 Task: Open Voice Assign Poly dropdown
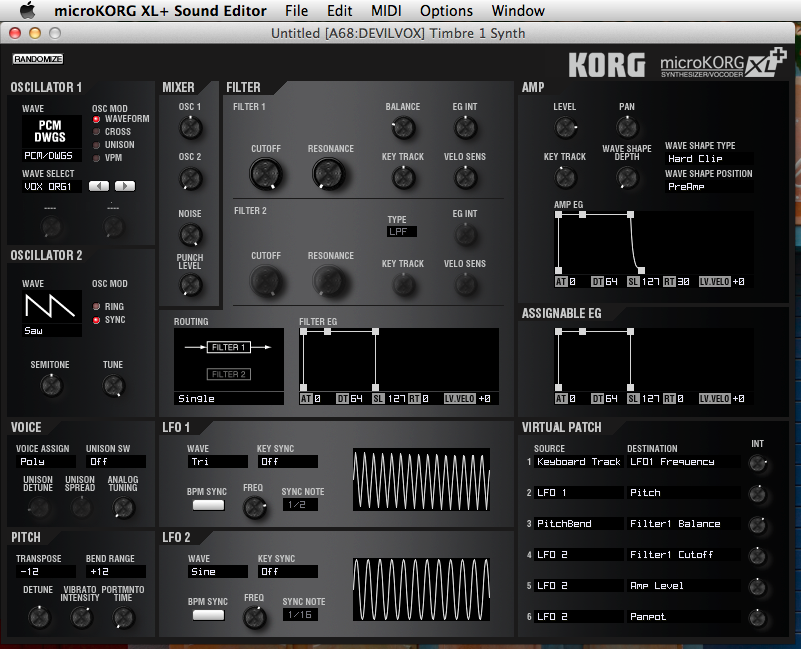[x=46, y=462]
